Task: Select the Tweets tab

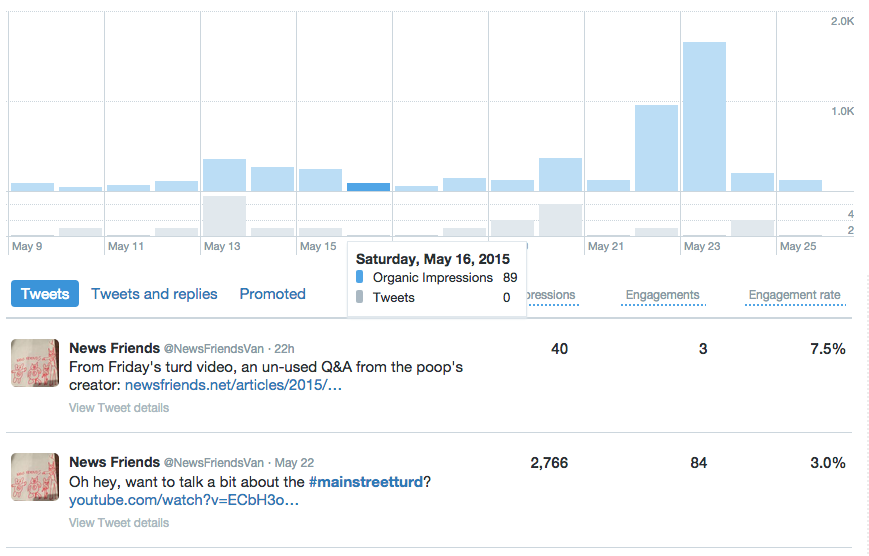Action: tap(45, 294)
